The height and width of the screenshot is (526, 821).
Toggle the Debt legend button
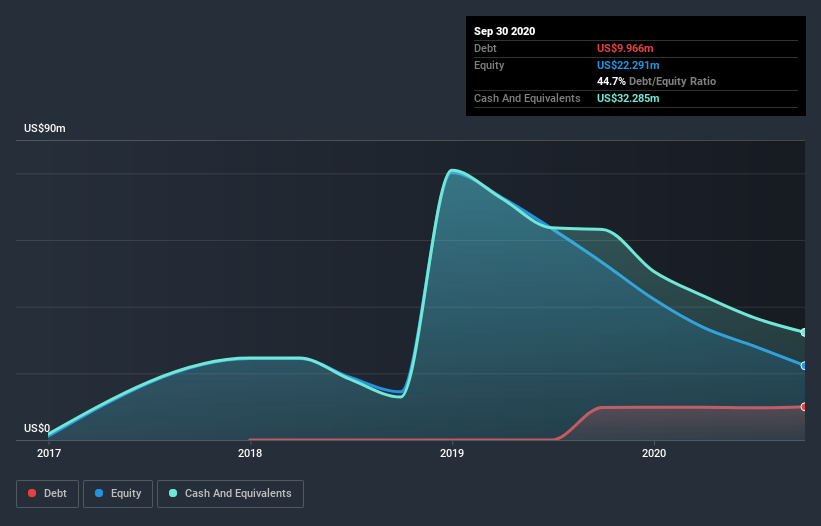coord(48,494)
